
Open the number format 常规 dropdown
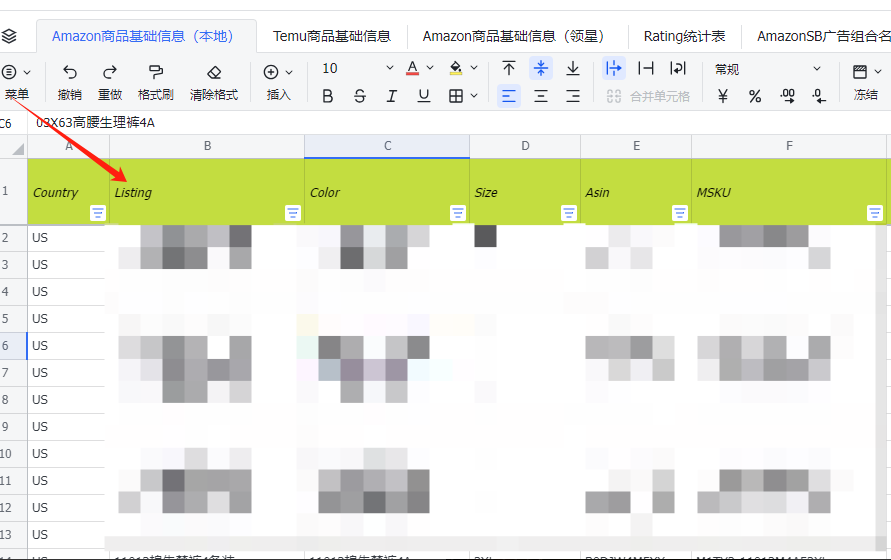pyautogui.click(x=817, y=69)
